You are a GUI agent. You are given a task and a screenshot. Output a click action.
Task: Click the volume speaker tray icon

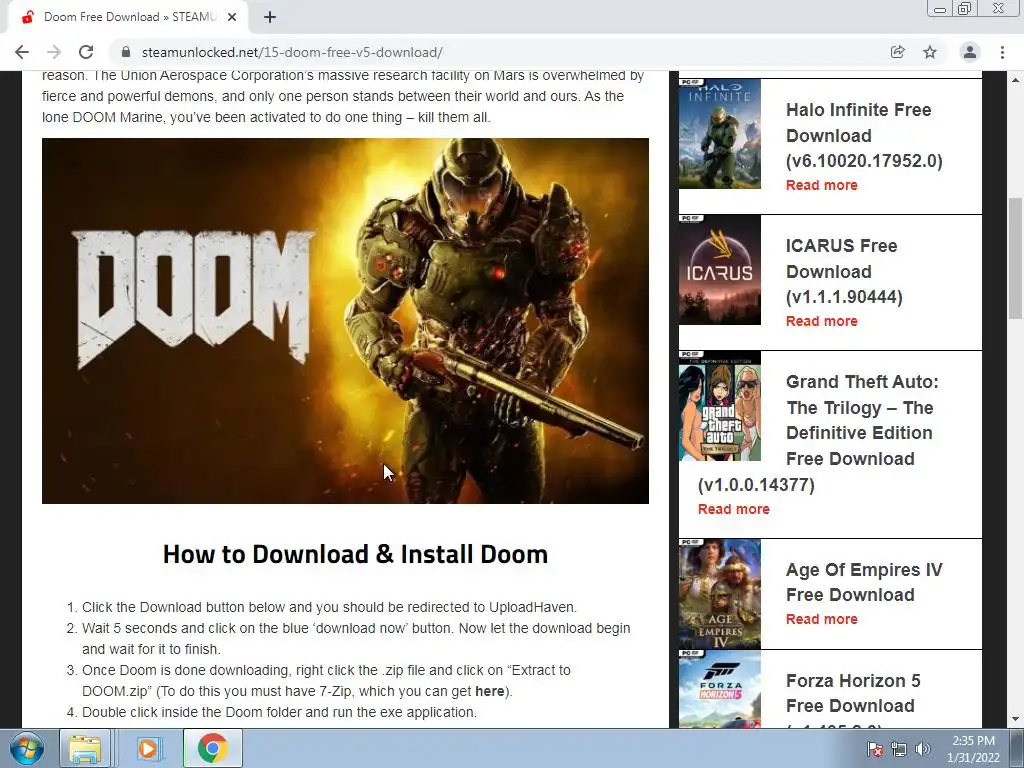(x=923, y=749)
